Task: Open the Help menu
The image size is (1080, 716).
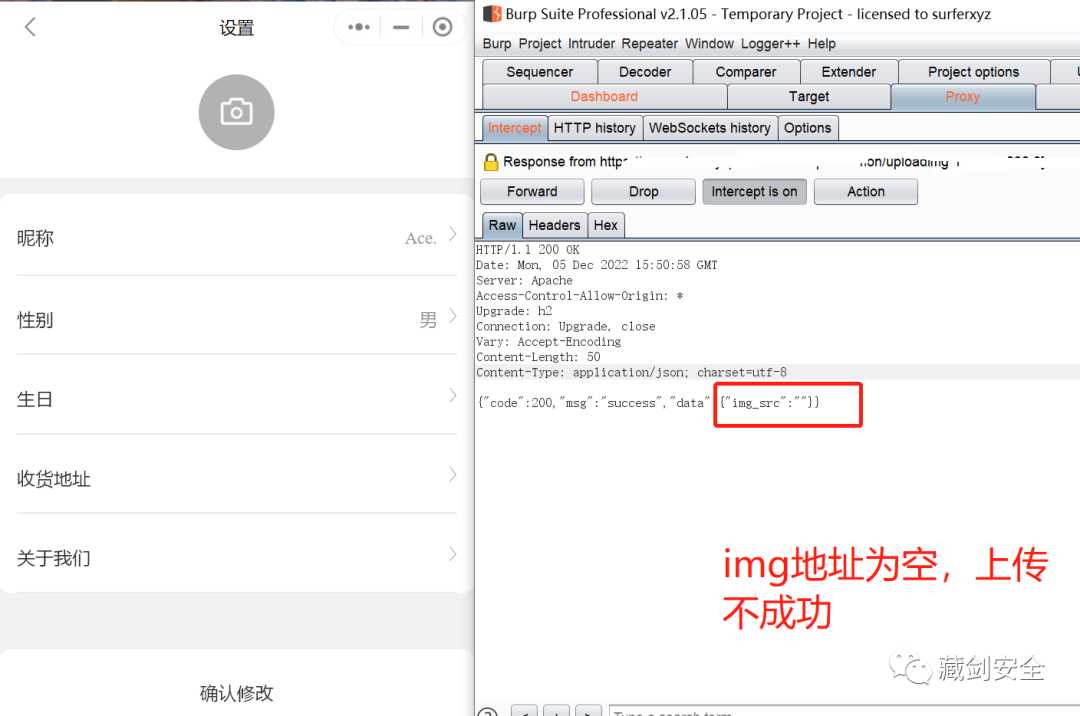Action: [x=822, y=43]
